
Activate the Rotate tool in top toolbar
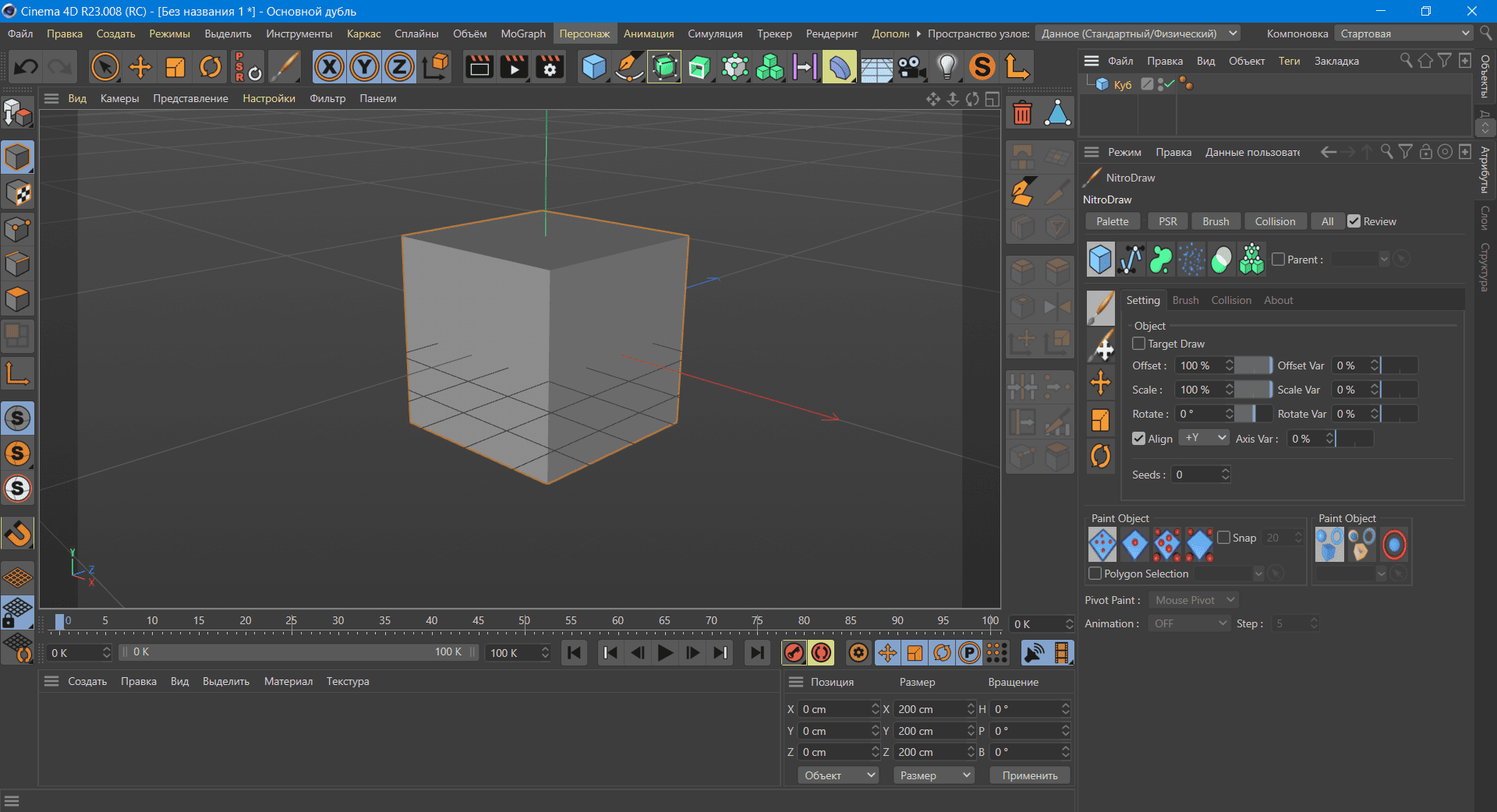(x=211, y=67)
